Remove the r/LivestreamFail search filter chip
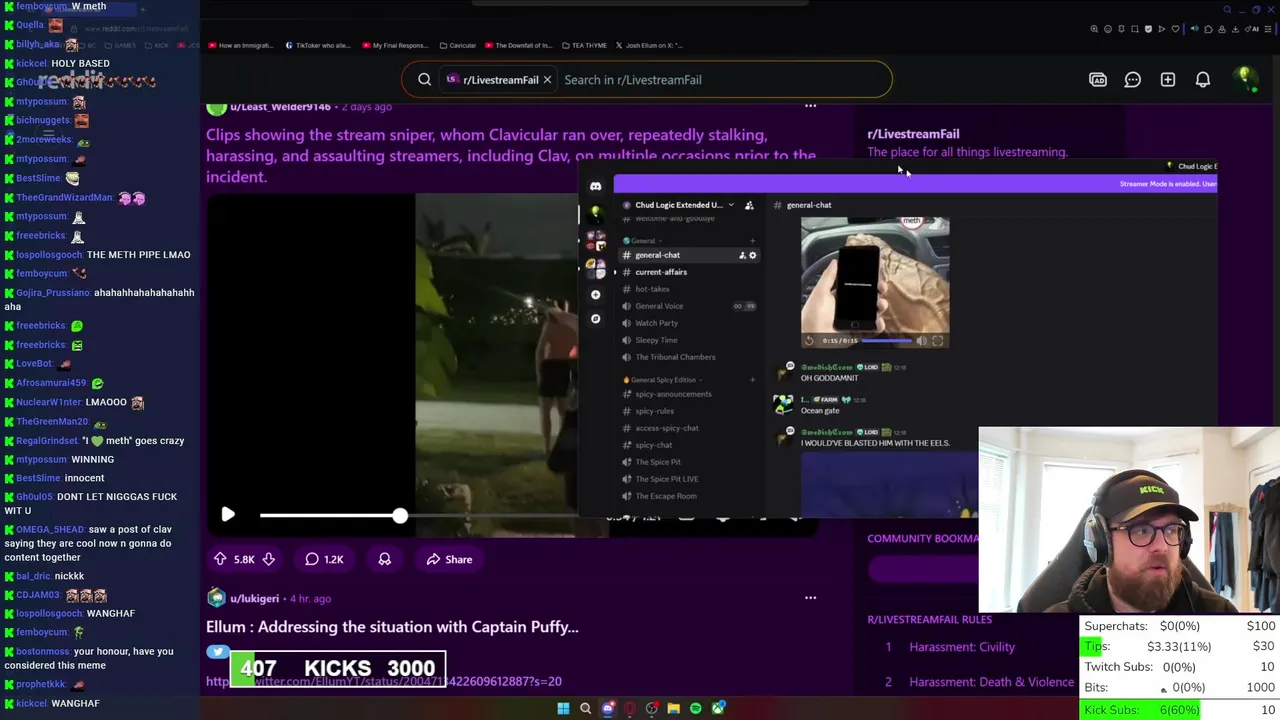 (547, 80)
